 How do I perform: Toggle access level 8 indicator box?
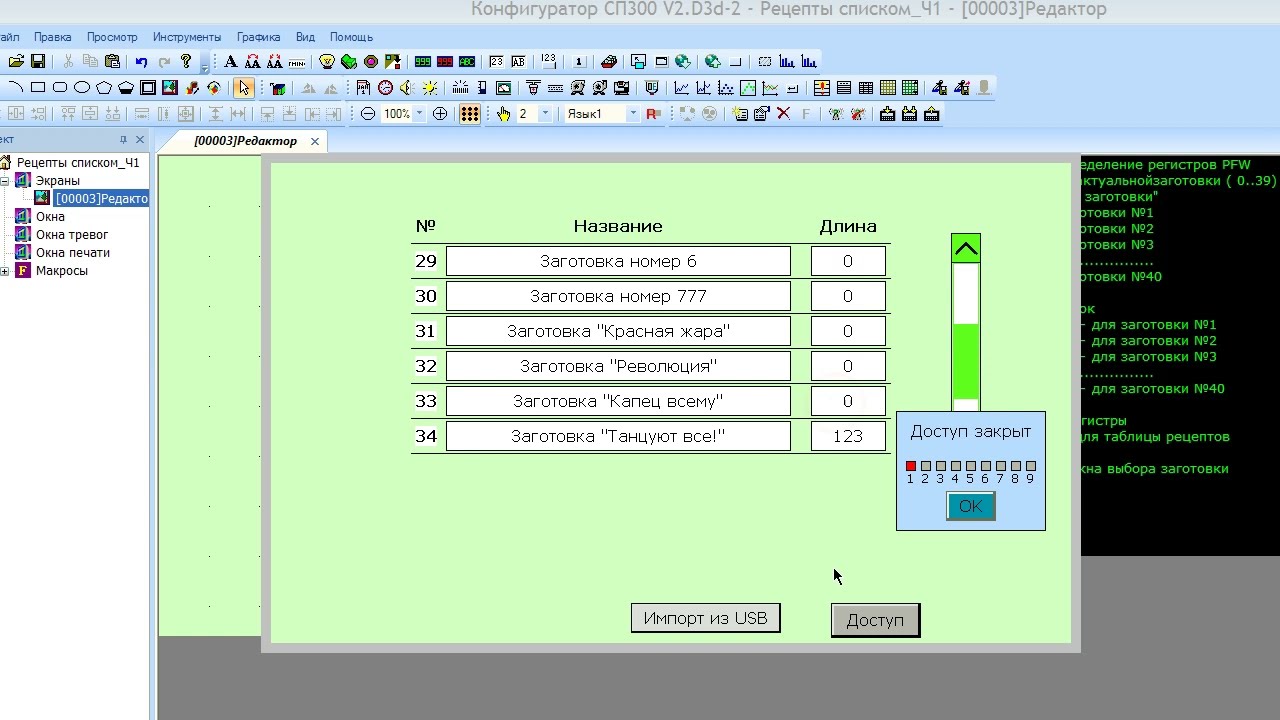coord(1016,466)
